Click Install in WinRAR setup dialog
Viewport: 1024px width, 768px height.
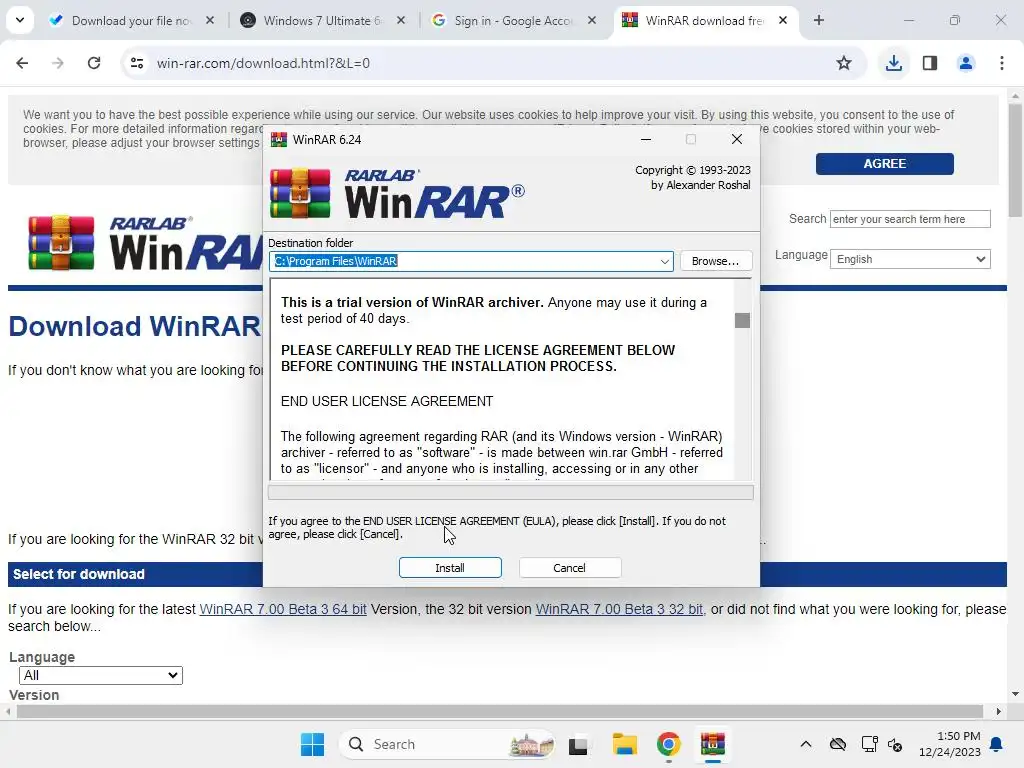450,568
